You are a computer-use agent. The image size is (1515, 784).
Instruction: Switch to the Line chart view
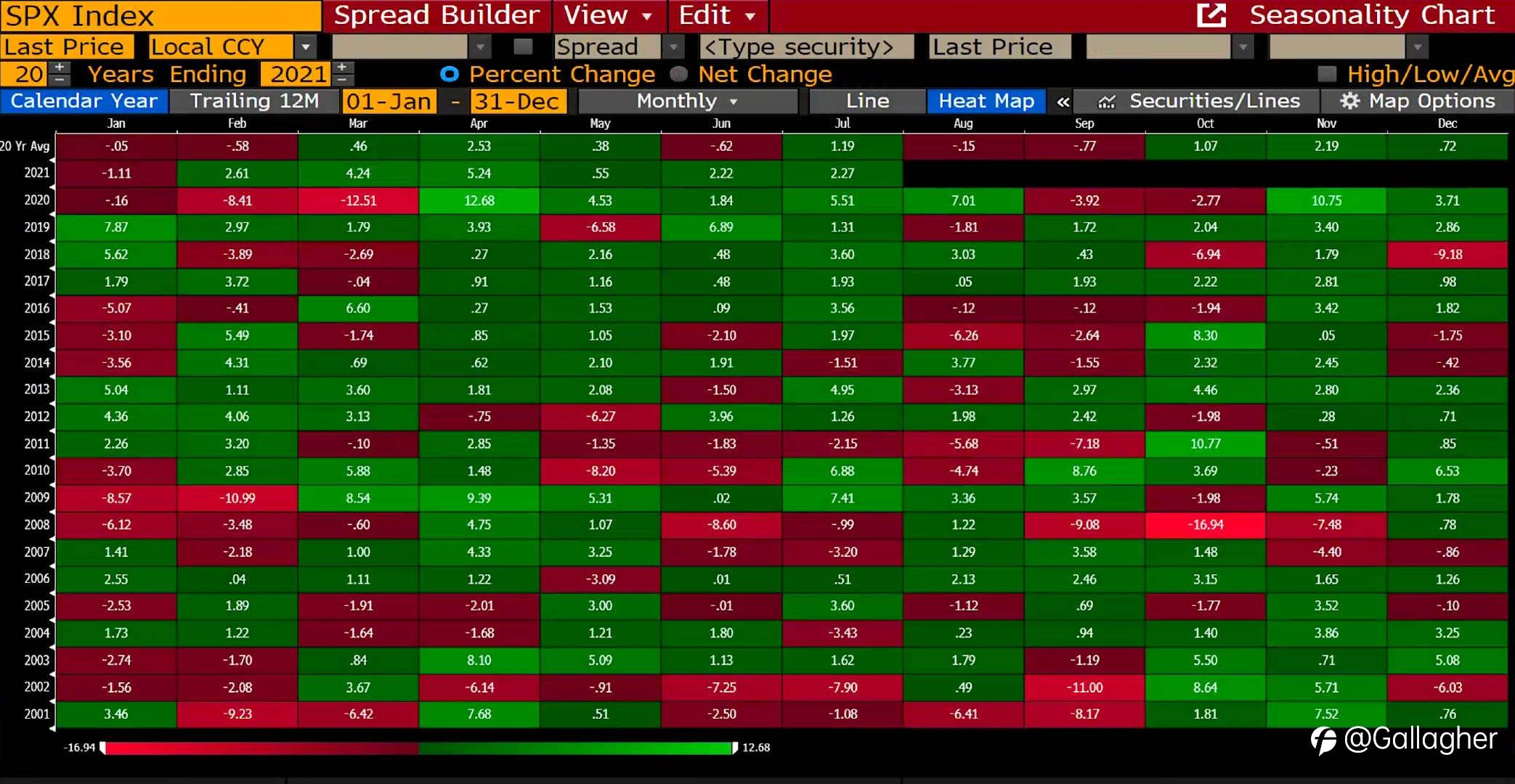pyautogui.click(x=867, y=101)
